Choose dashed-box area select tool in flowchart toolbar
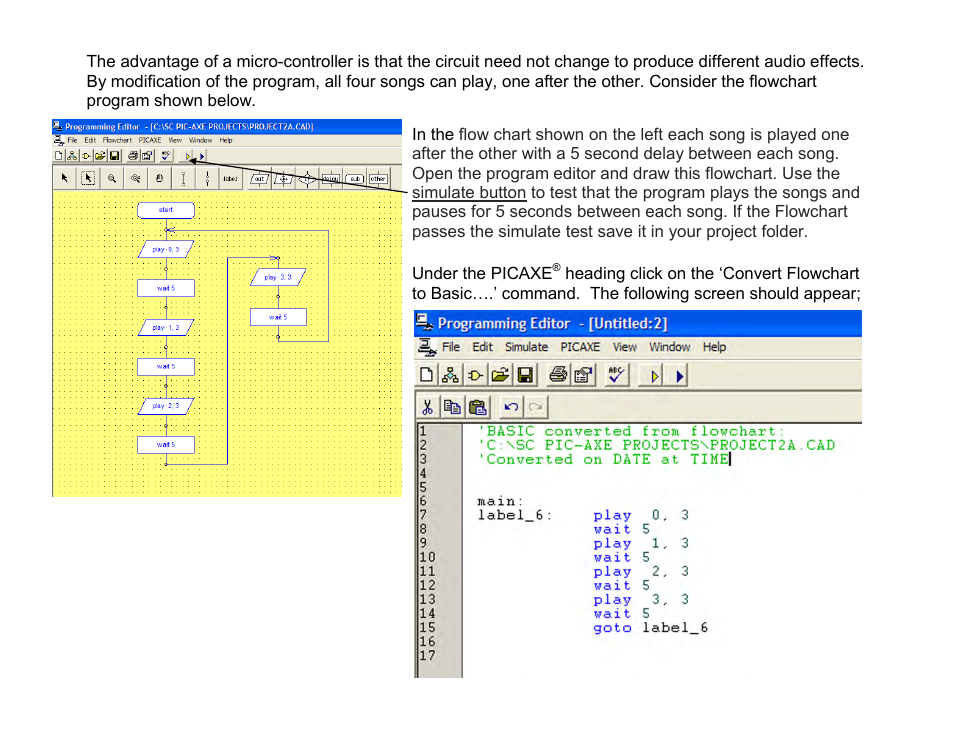The image size is (954, 738). pyautogui.click(x=88, y=178)
